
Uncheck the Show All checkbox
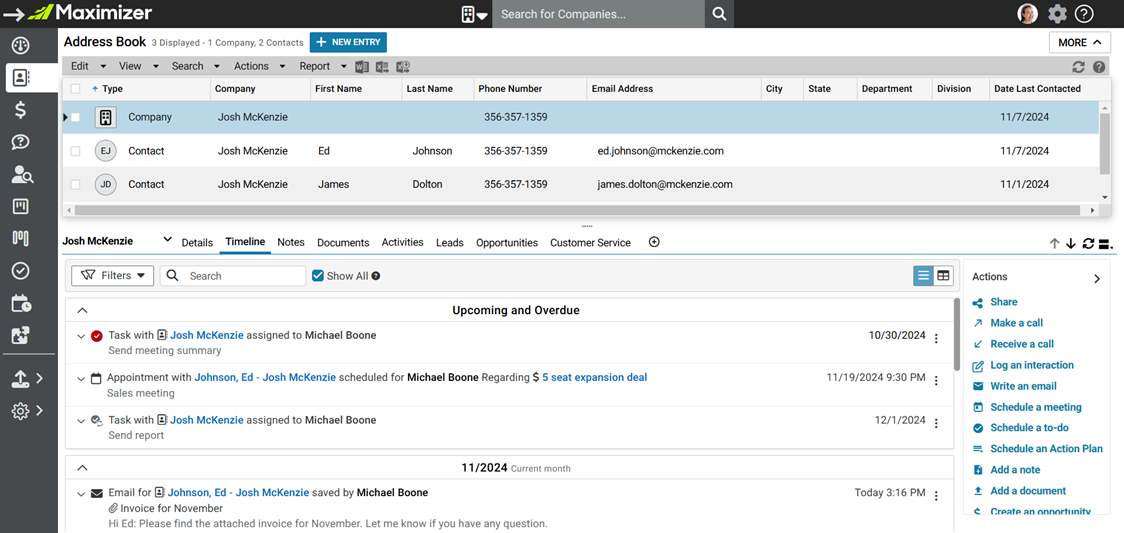318,276
